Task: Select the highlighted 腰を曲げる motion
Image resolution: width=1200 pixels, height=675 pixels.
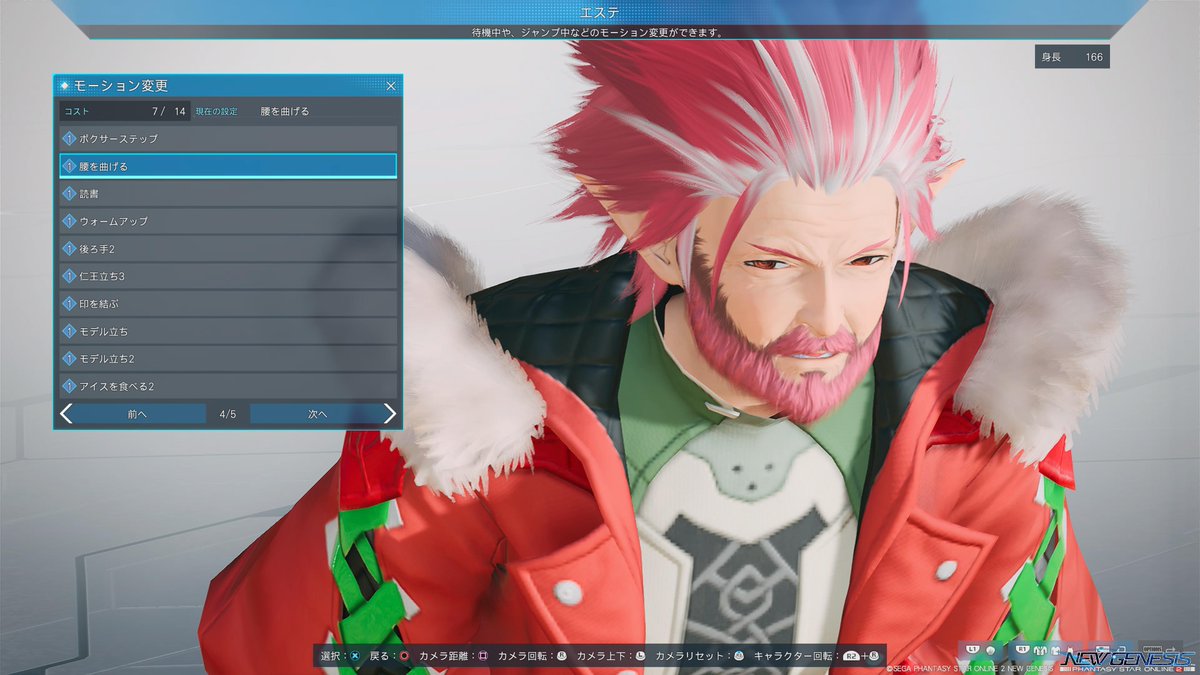Action: 228,166
